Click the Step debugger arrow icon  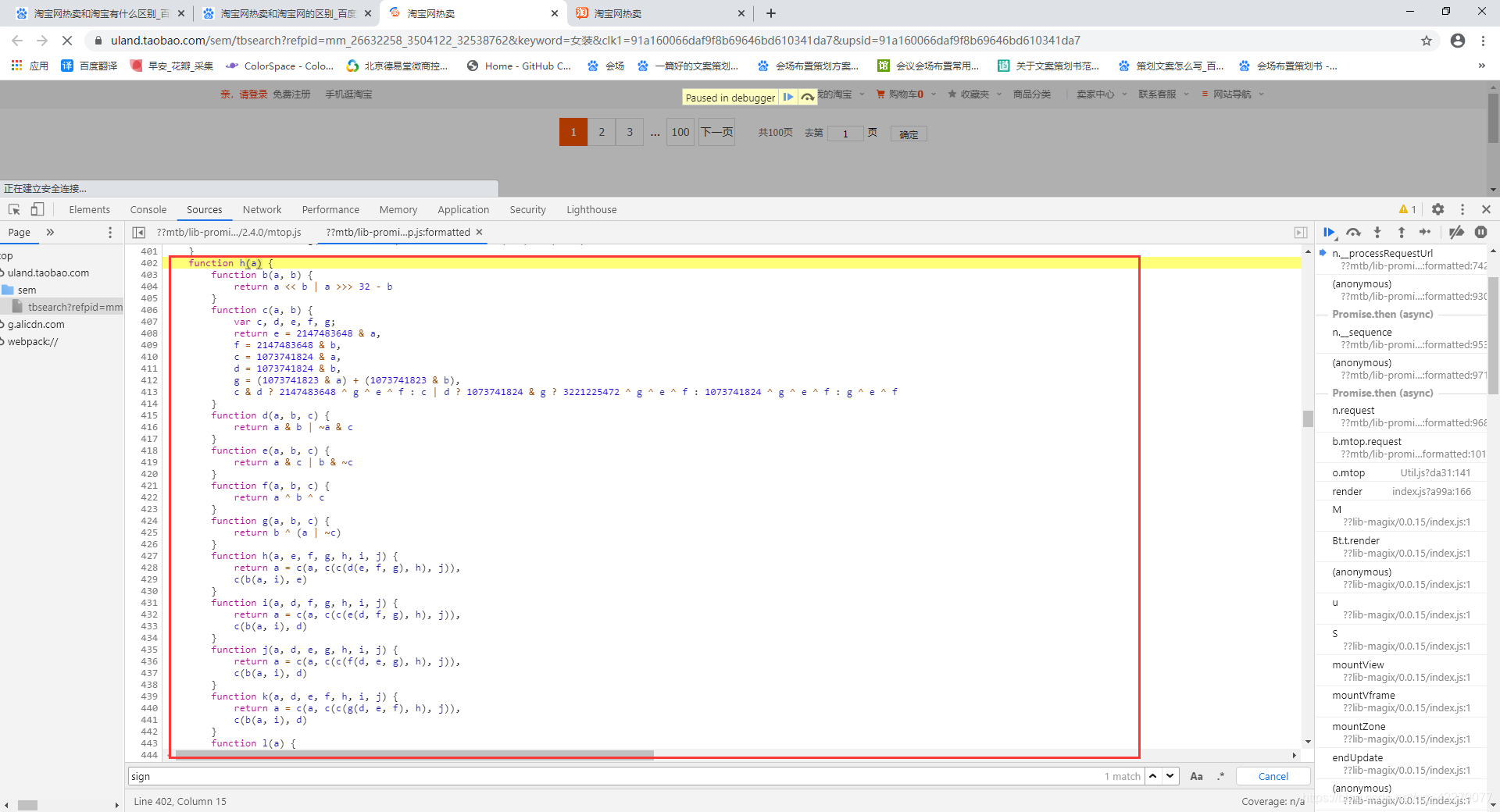[1425, 232]
